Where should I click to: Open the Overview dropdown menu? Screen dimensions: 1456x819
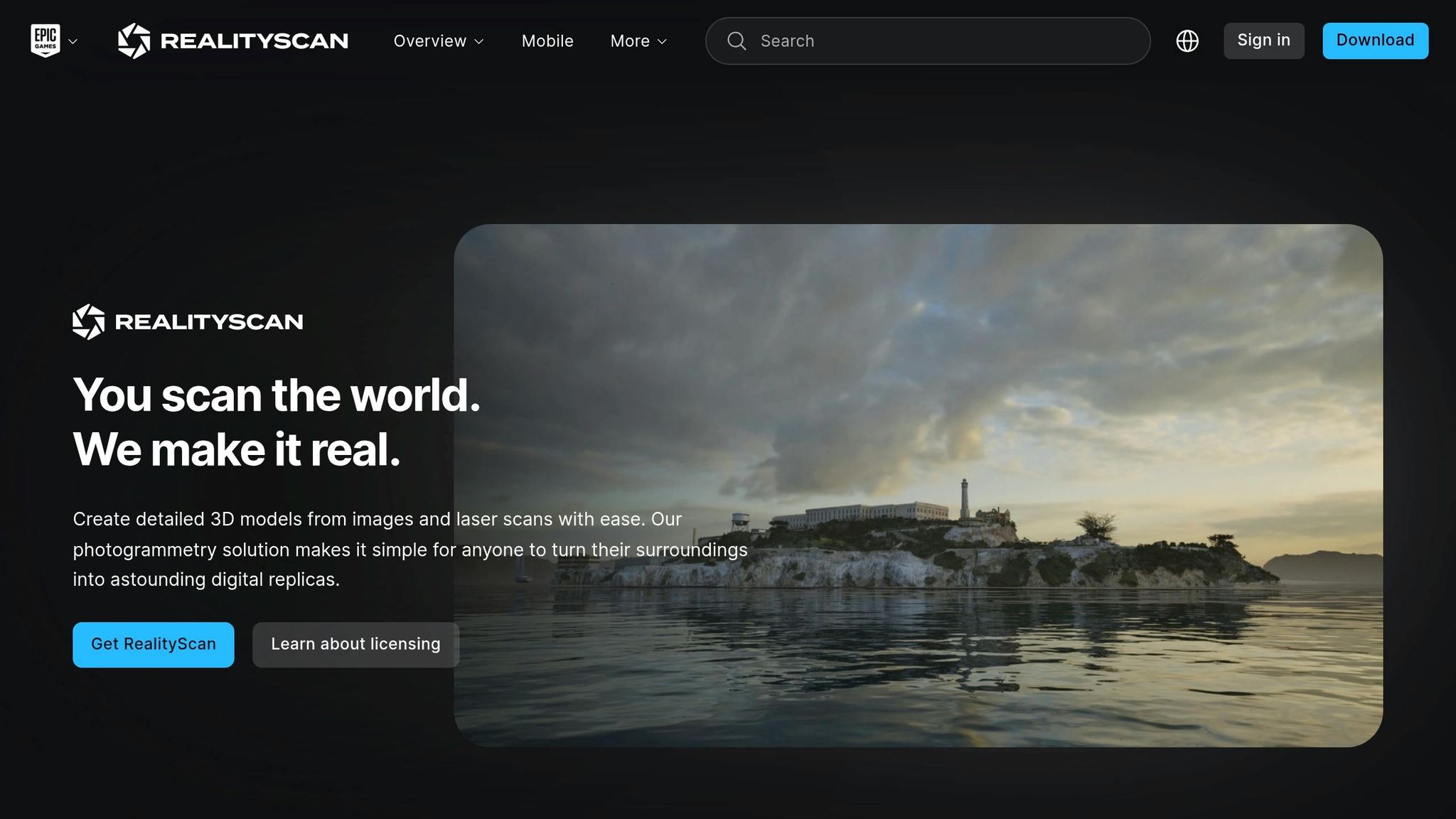[439, 41]
